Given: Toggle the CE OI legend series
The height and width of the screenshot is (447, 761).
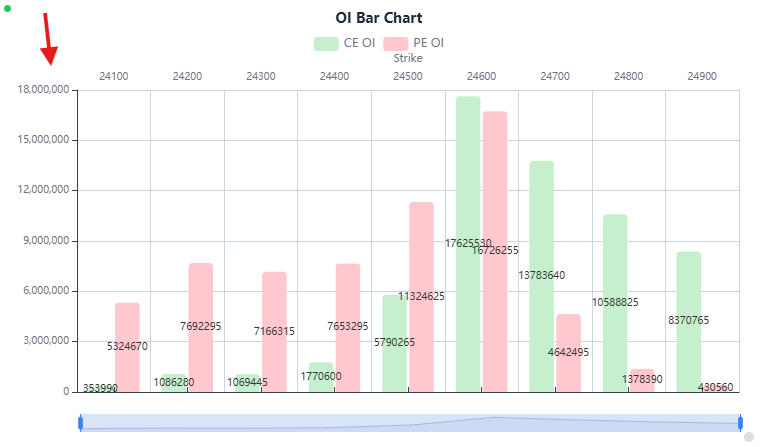Looking at the screenshot, I should click(345, 43).
